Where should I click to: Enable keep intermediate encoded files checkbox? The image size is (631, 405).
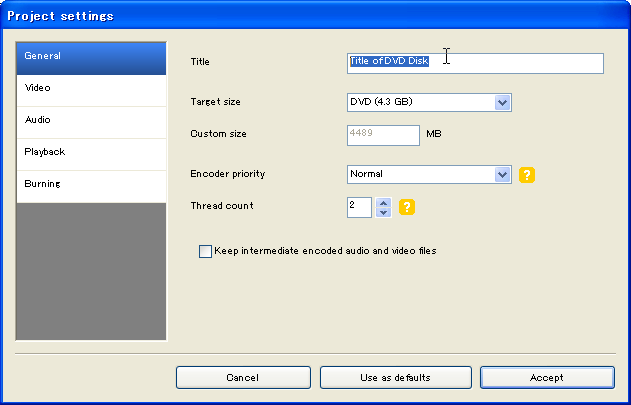[206, 251]
